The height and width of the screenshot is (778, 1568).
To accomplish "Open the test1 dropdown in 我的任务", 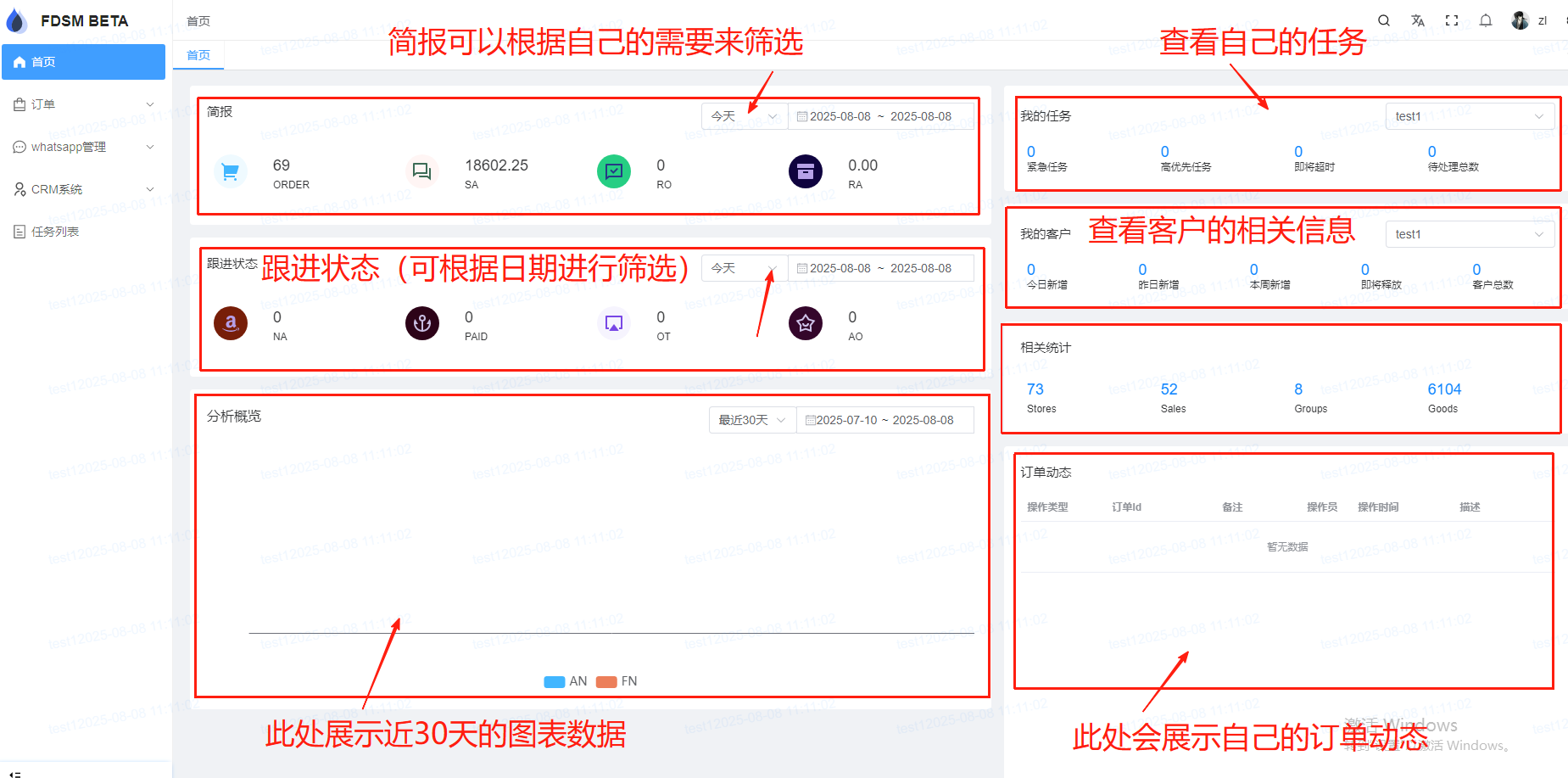I will [1469, 116].
